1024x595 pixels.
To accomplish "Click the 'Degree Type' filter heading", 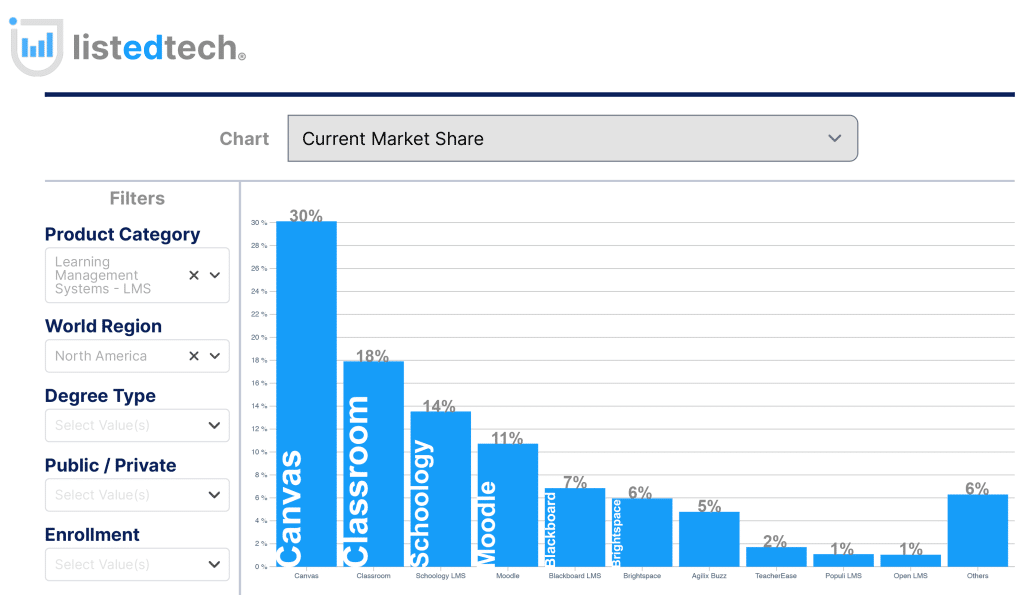I will (100, 396).
